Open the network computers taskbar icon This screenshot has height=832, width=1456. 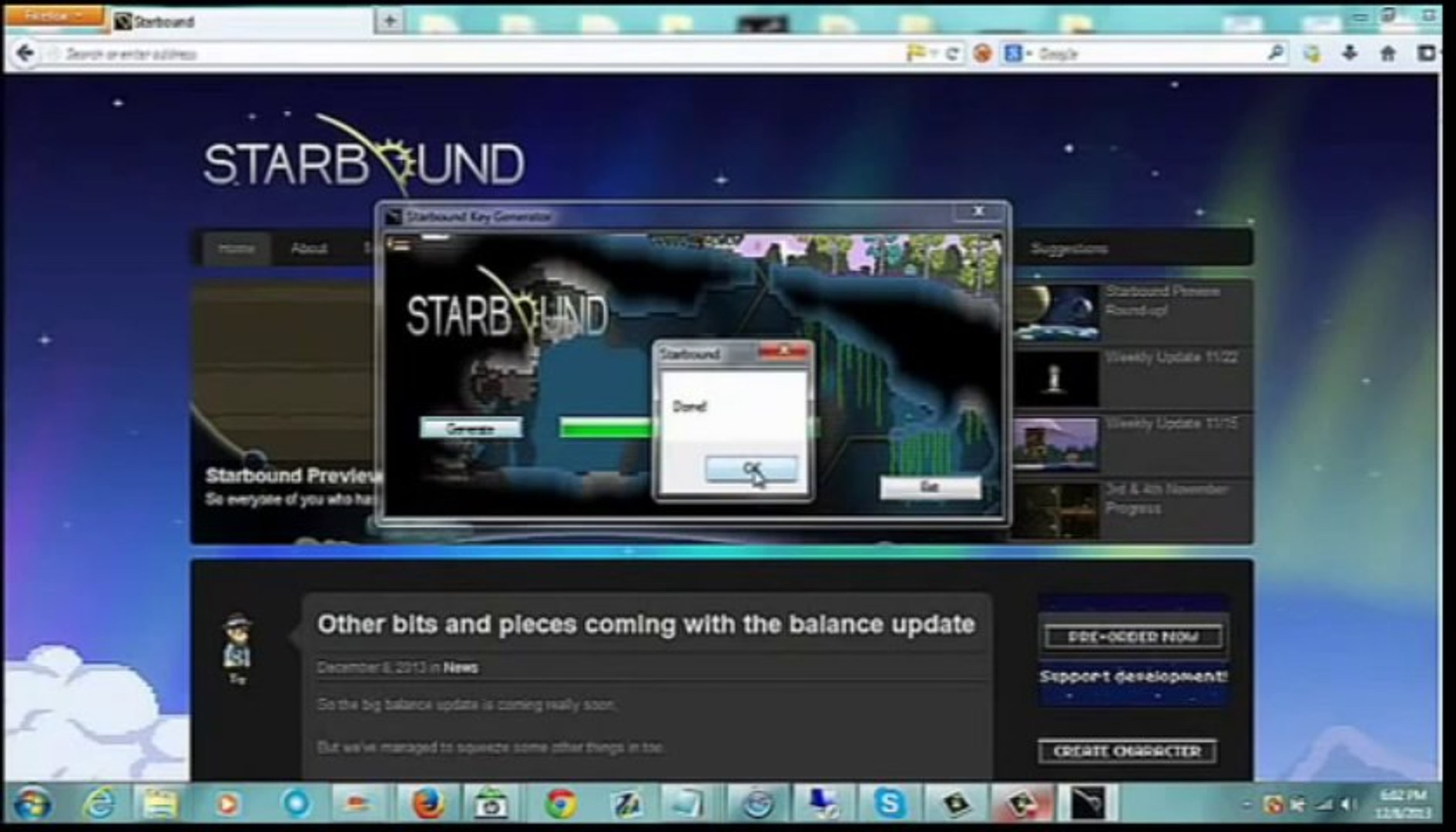(x=824, y=803)
